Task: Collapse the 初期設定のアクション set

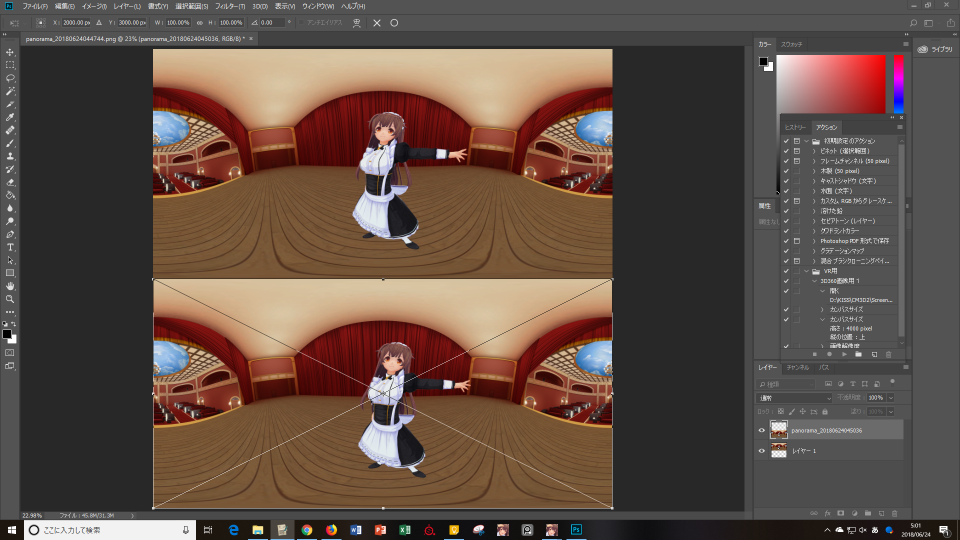Action: click(x=806, y=141)
